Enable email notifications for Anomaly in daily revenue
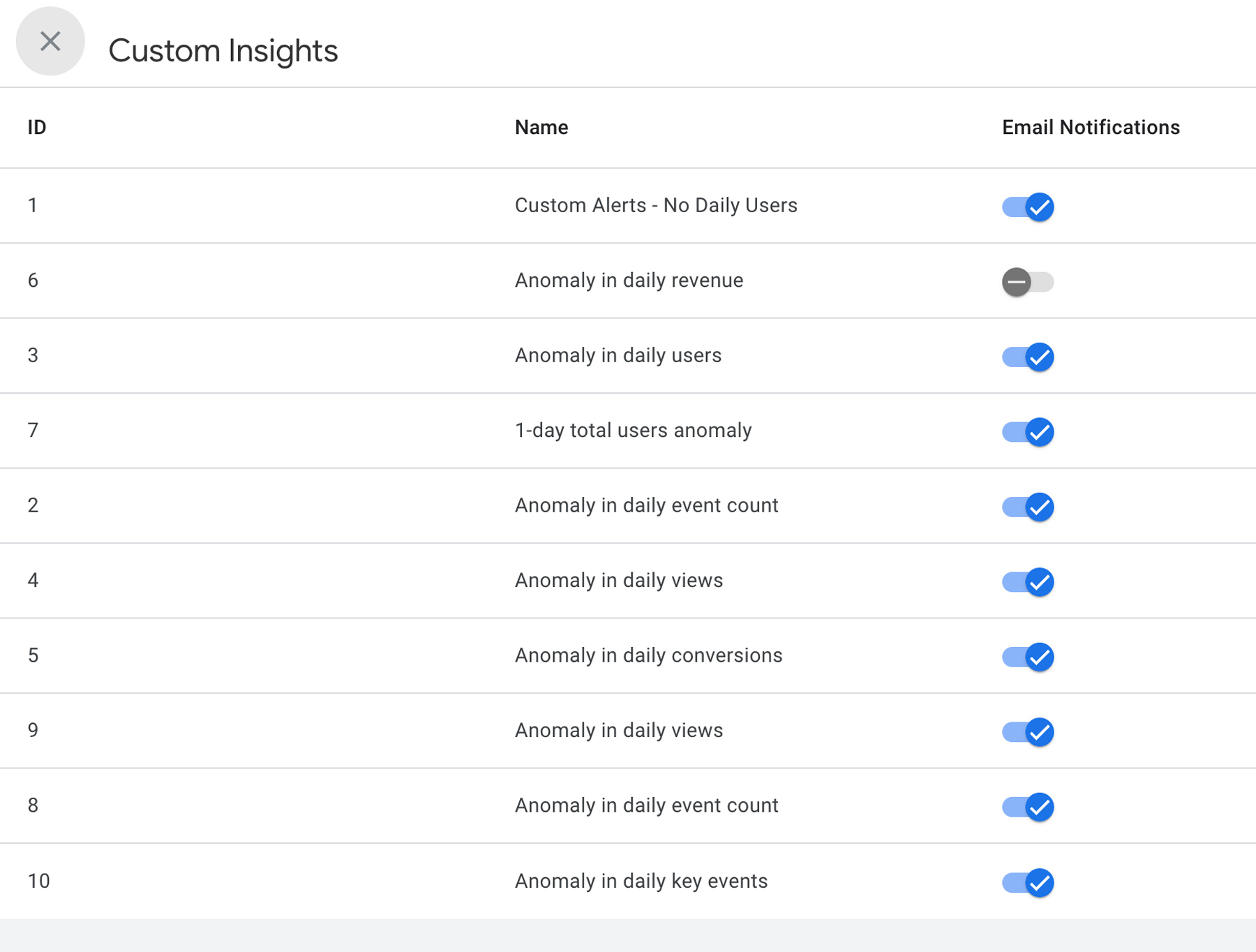This screenshot has height=952, width=1256. pos(1026,282)
